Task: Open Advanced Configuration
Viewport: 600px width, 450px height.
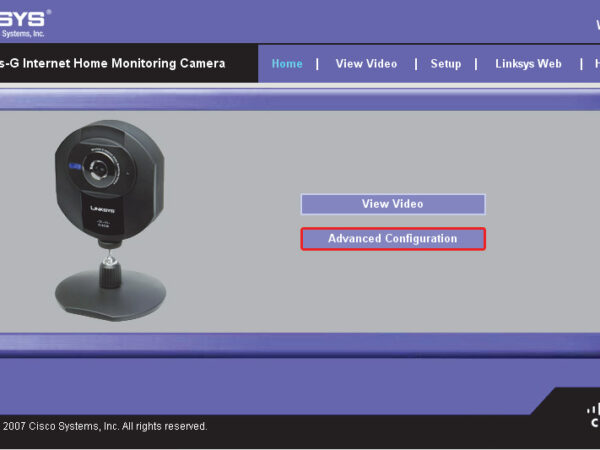Action: click(x=392, y=239)
